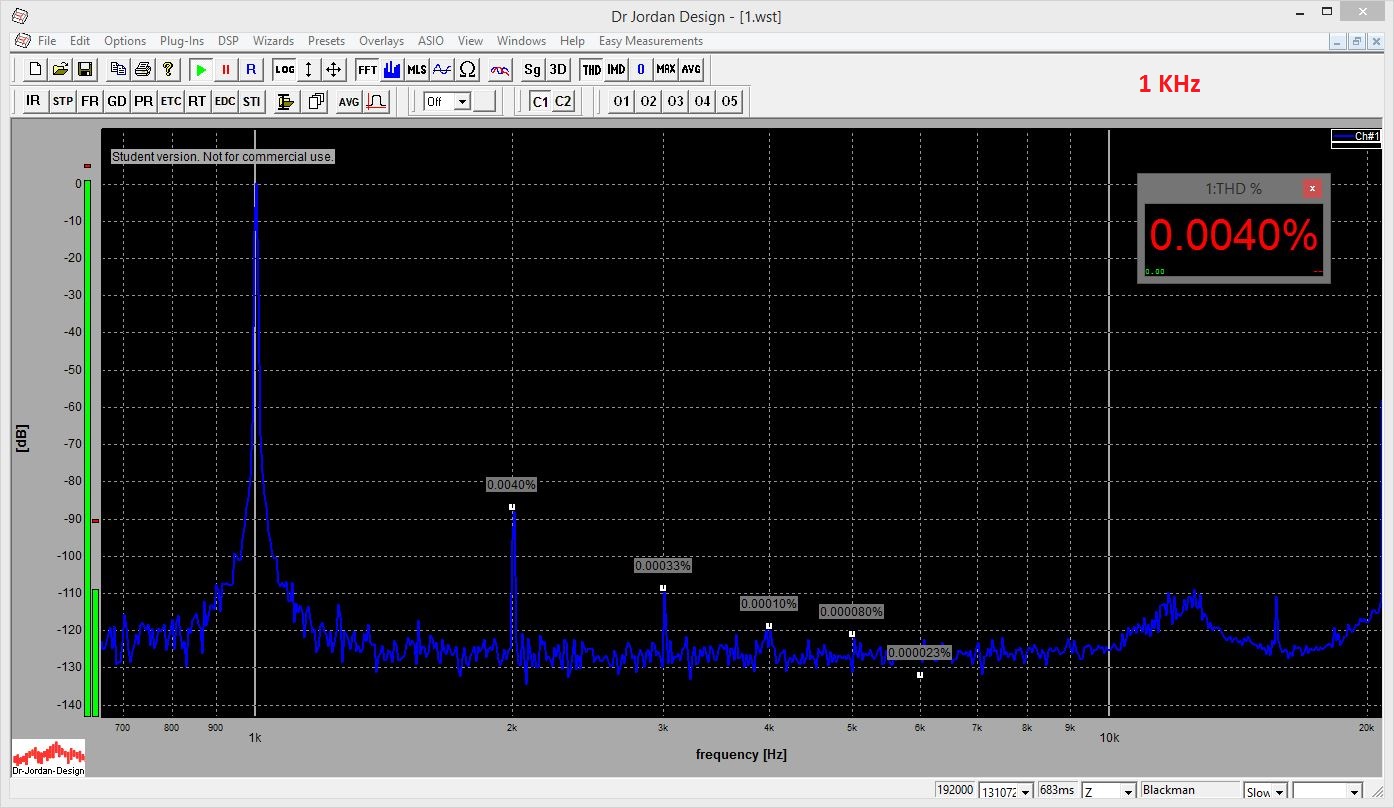Toggle the MAX hold button
The width and height of the screenshot is (1394, 808).
666,70
